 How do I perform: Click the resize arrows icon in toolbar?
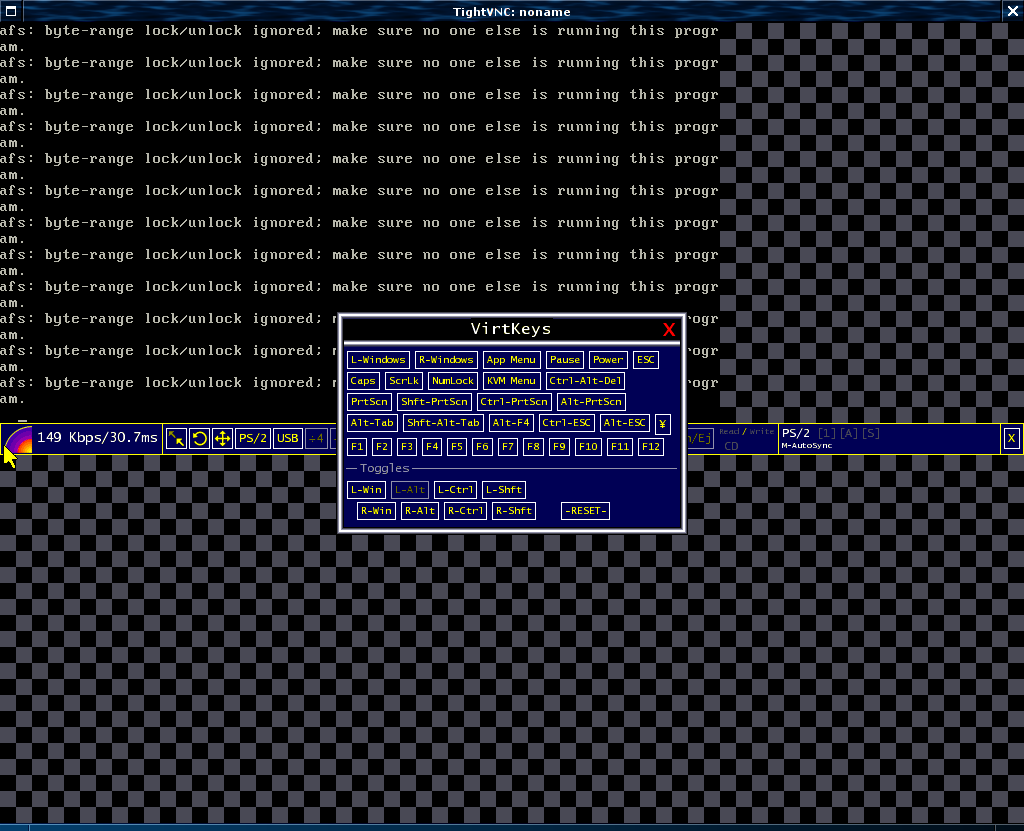(176, 438)
